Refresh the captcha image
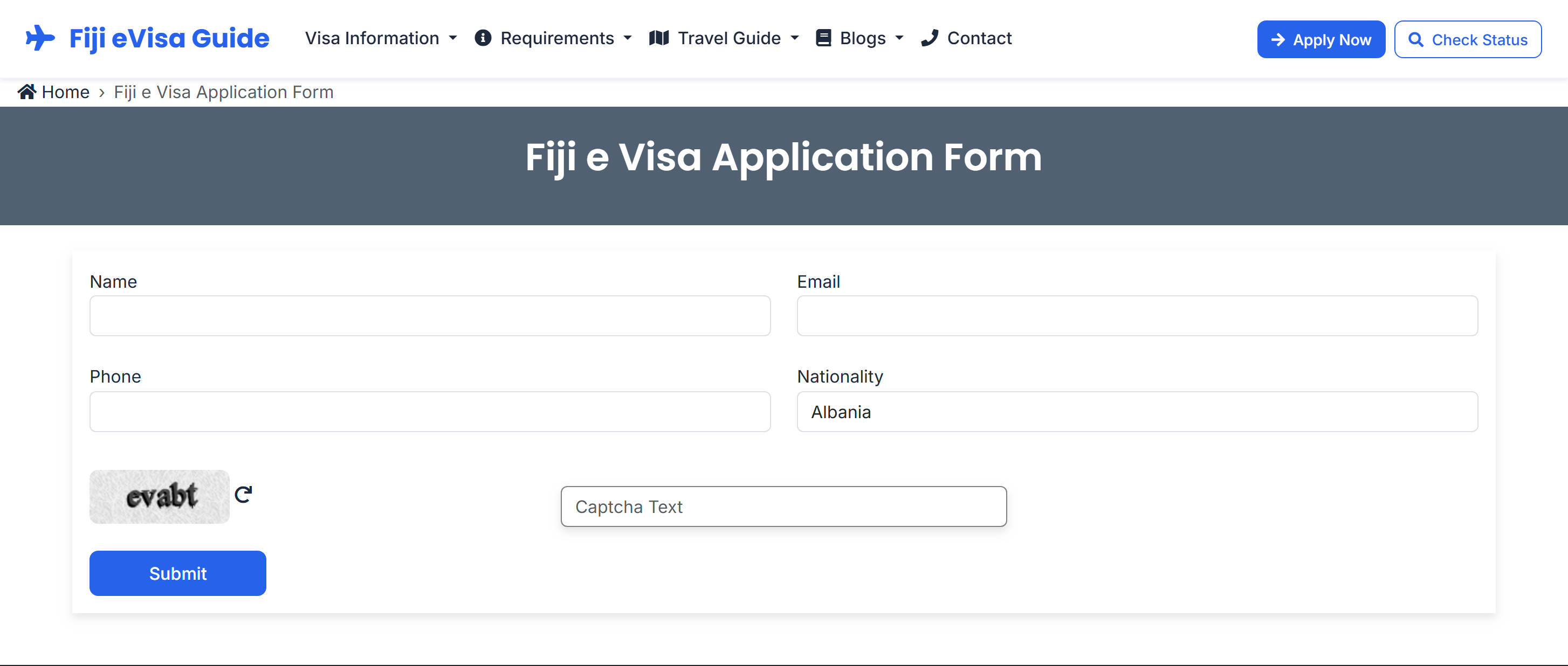1568x666 pixels. point(244,495)
